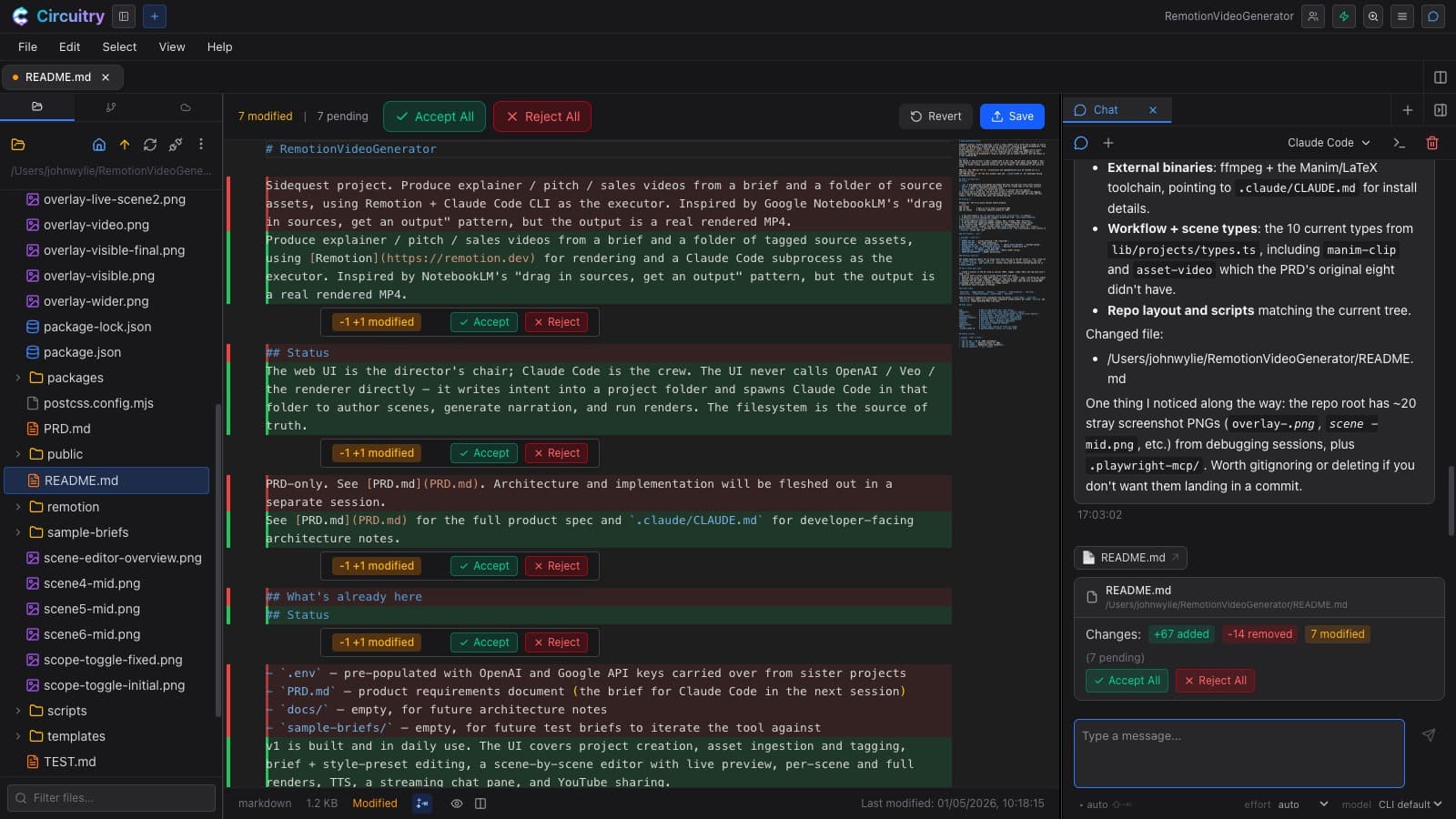Open the Select menu

point(119,46)
